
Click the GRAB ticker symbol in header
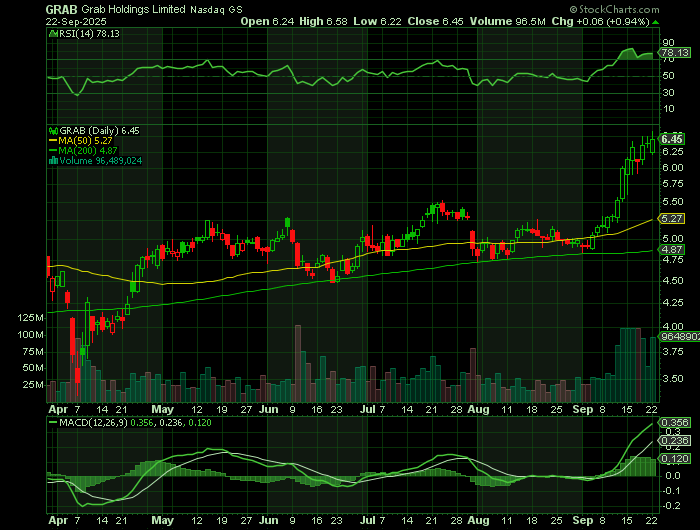pyautogui.click(x=62, y=9)
